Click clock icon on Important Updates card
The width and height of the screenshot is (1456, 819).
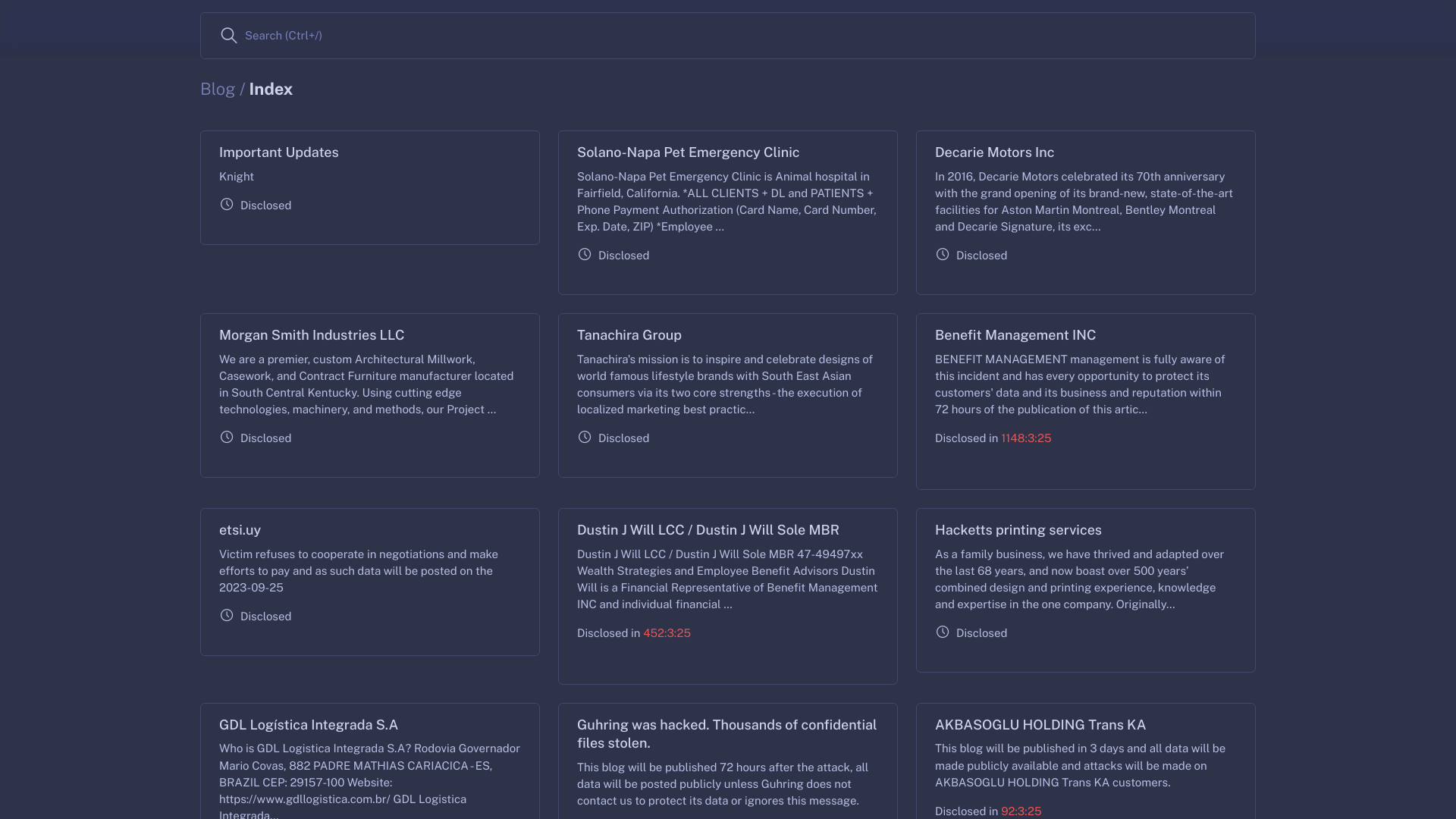(227, 205)
